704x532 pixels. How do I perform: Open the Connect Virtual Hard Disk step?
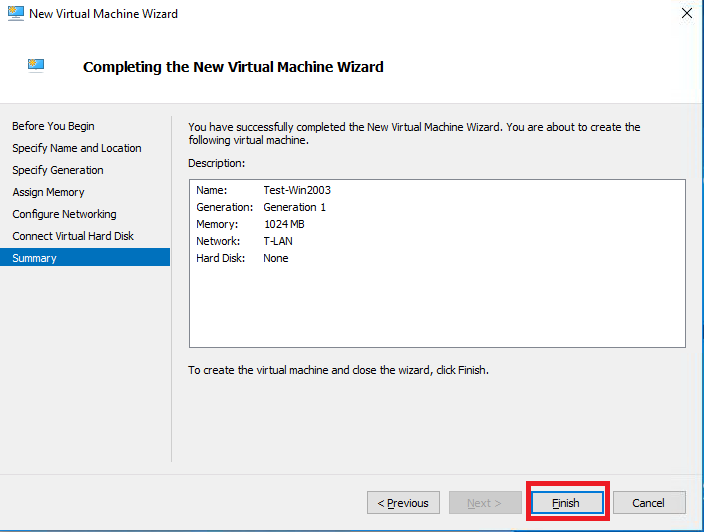(73, 236)
